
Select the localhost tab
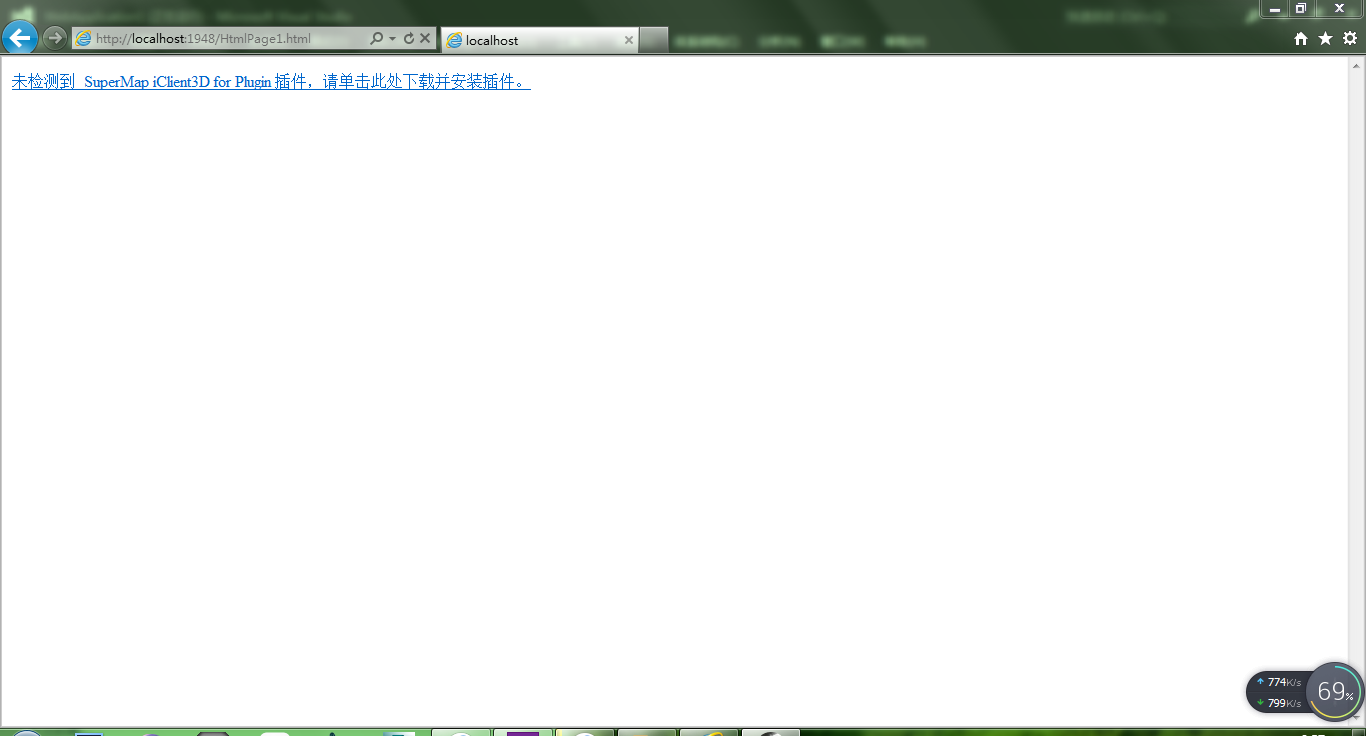pos(539,40)
